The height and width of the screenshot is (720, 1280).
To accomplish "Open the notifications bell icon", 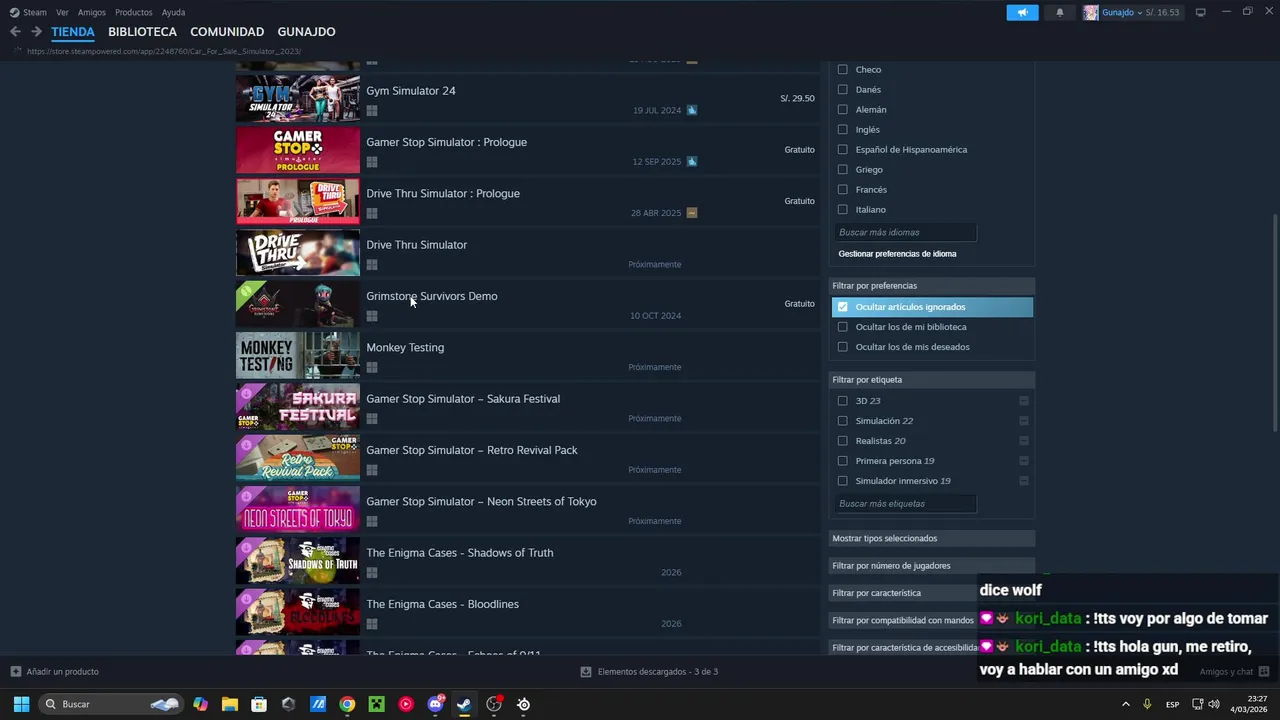I will (x=1060, y=12).
